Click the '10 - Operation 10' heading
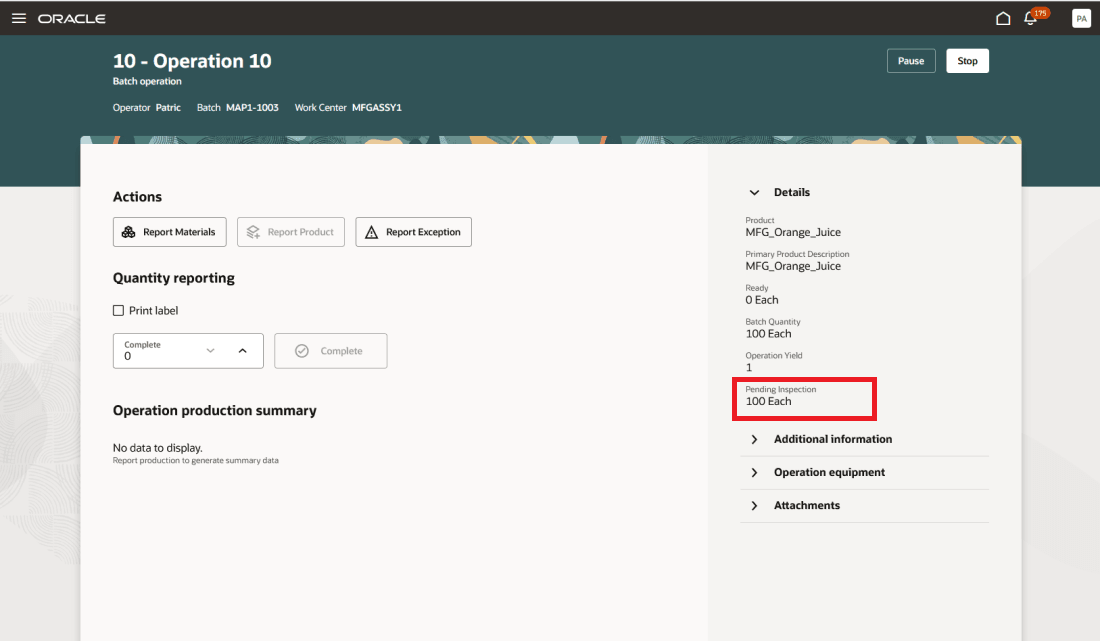The width and height of the screenshot is (1100, 641). [x=192, y=61]
